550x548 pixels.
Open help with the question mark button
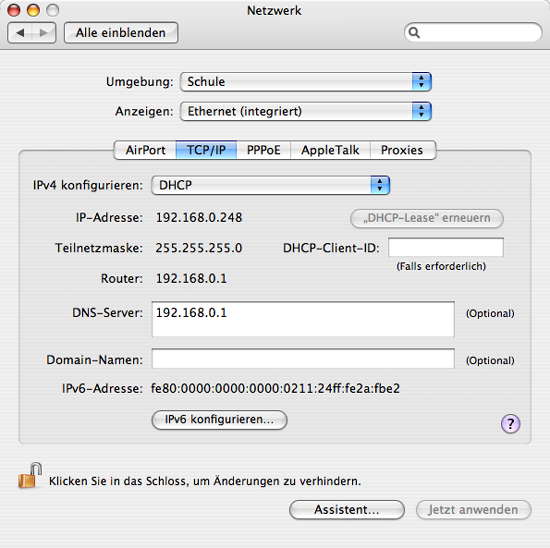tap(510, 423)
